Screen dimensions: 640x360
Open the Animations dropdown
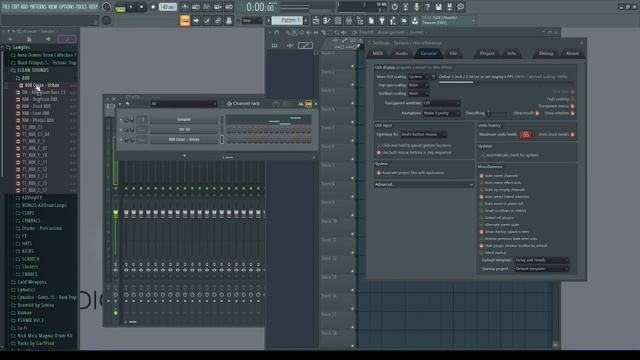click(441, 113)
